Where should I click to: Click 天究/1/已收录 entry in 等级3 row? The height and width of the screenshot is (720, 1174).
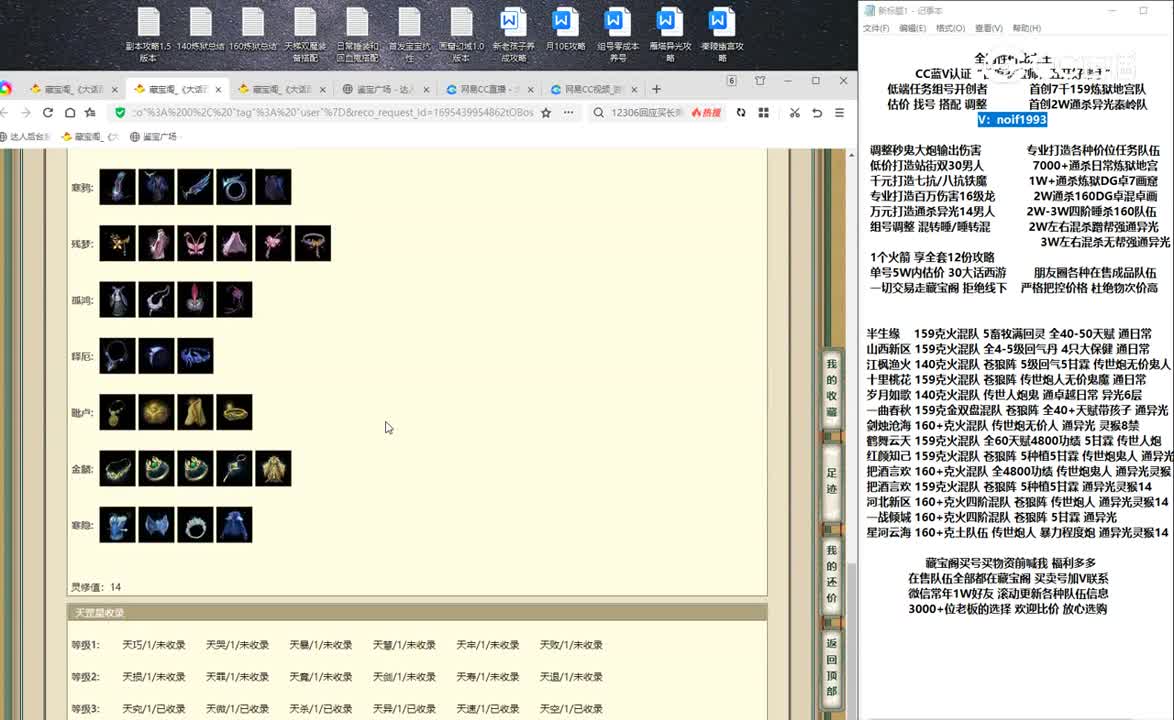153,709
